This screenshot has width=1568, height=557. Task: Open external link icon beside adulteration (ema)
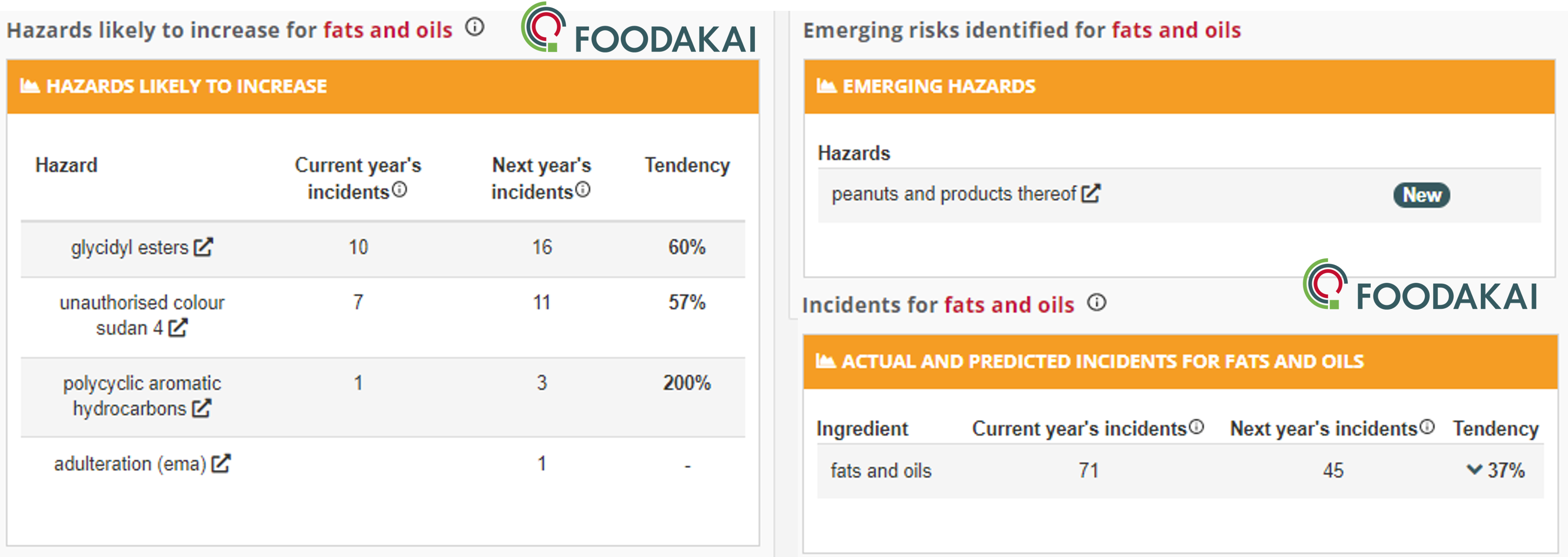pyautogui.click(x=221, y=464)
